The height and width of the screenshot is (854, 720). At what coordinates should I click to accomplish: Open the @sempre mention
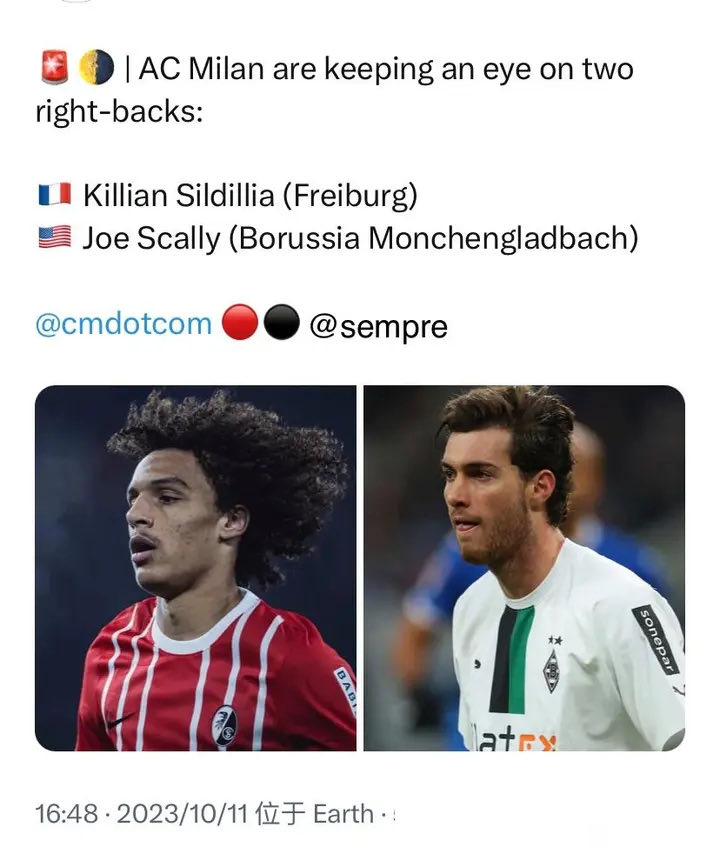click(379, 326)
